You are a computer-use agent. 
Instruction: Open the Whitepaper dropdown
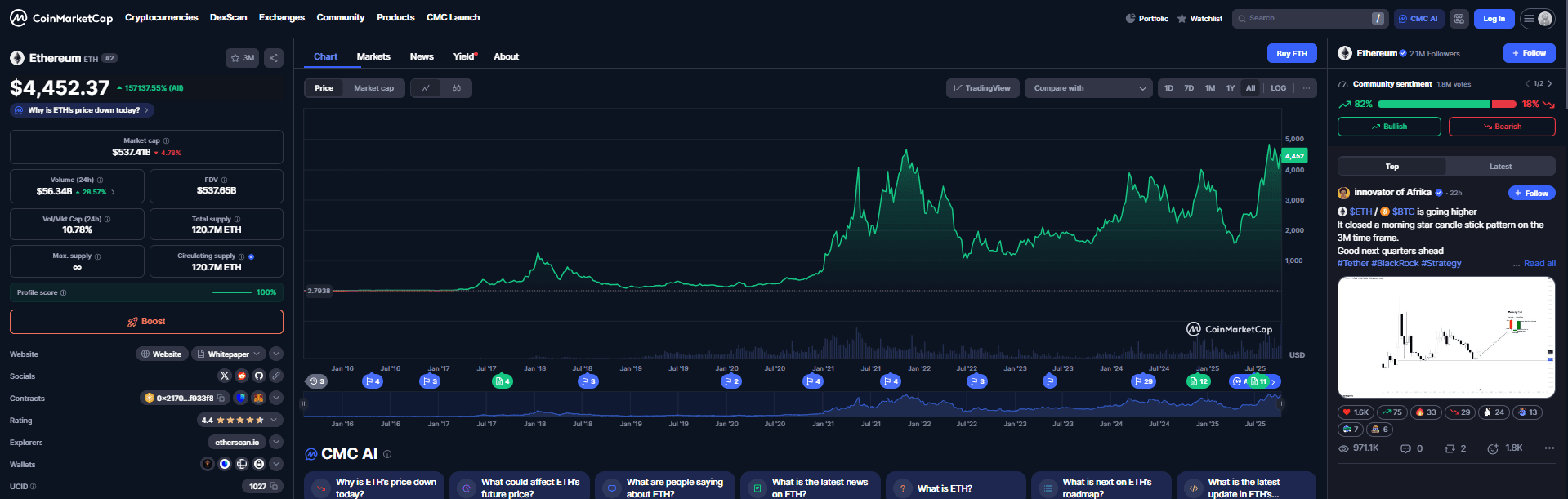point(229,354)
